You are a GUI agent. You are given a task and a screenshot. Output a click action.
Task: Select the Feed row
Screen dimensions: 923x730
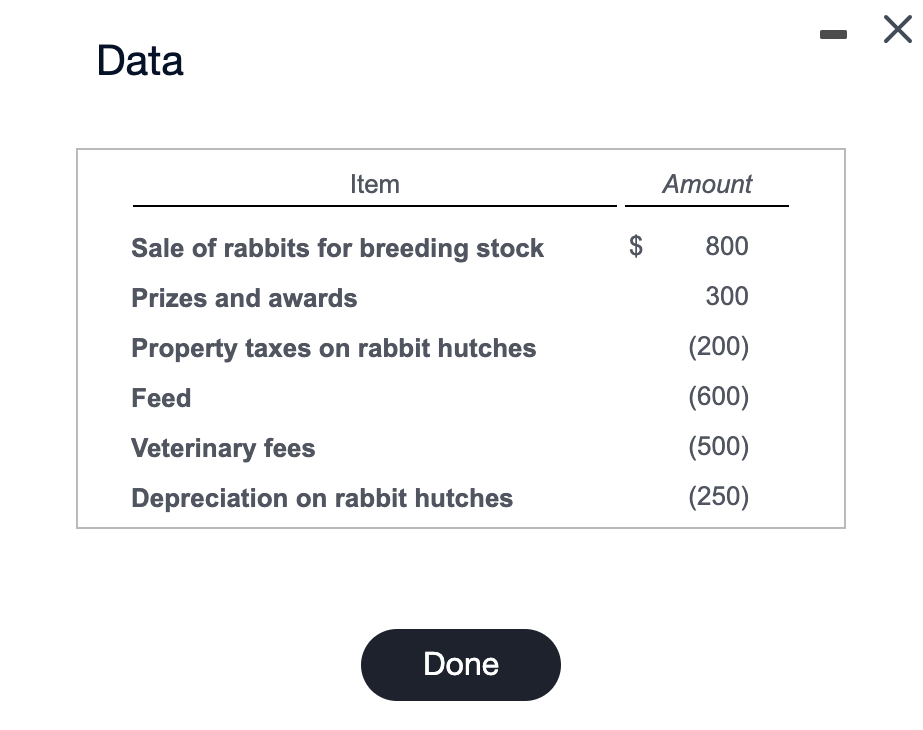point(161,398)
